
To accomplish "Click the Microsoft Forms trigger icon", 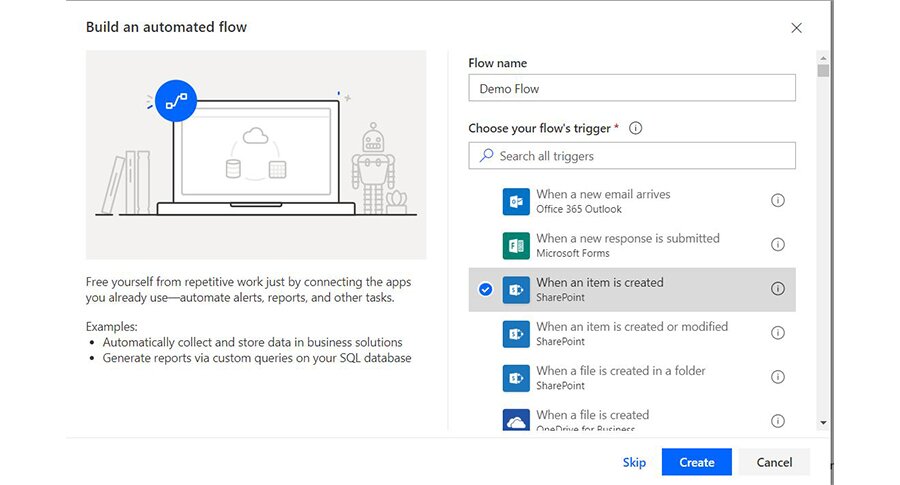I will point(516,246).
